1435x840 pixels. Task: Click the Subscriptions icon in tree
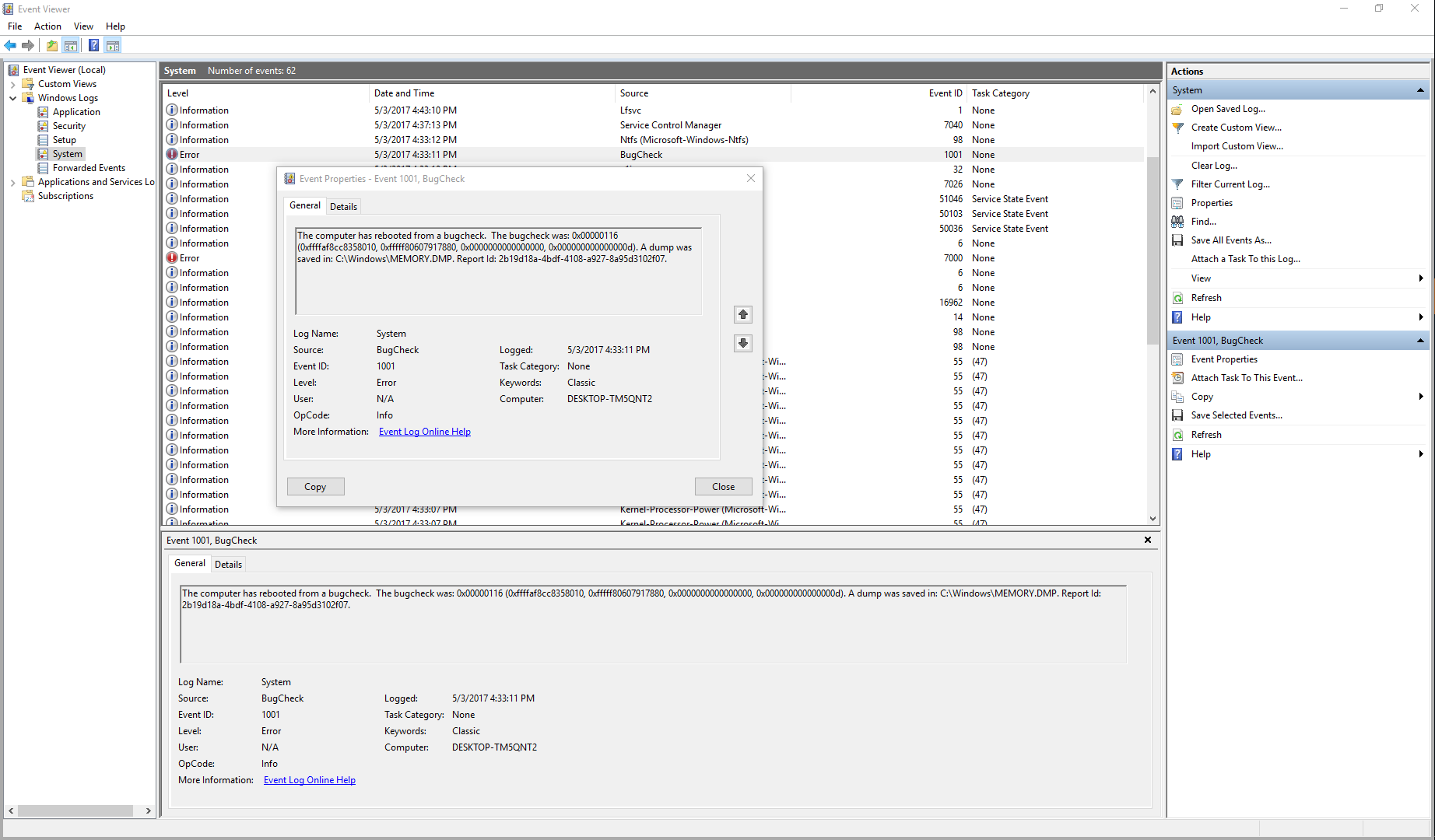tap(29, 196)
